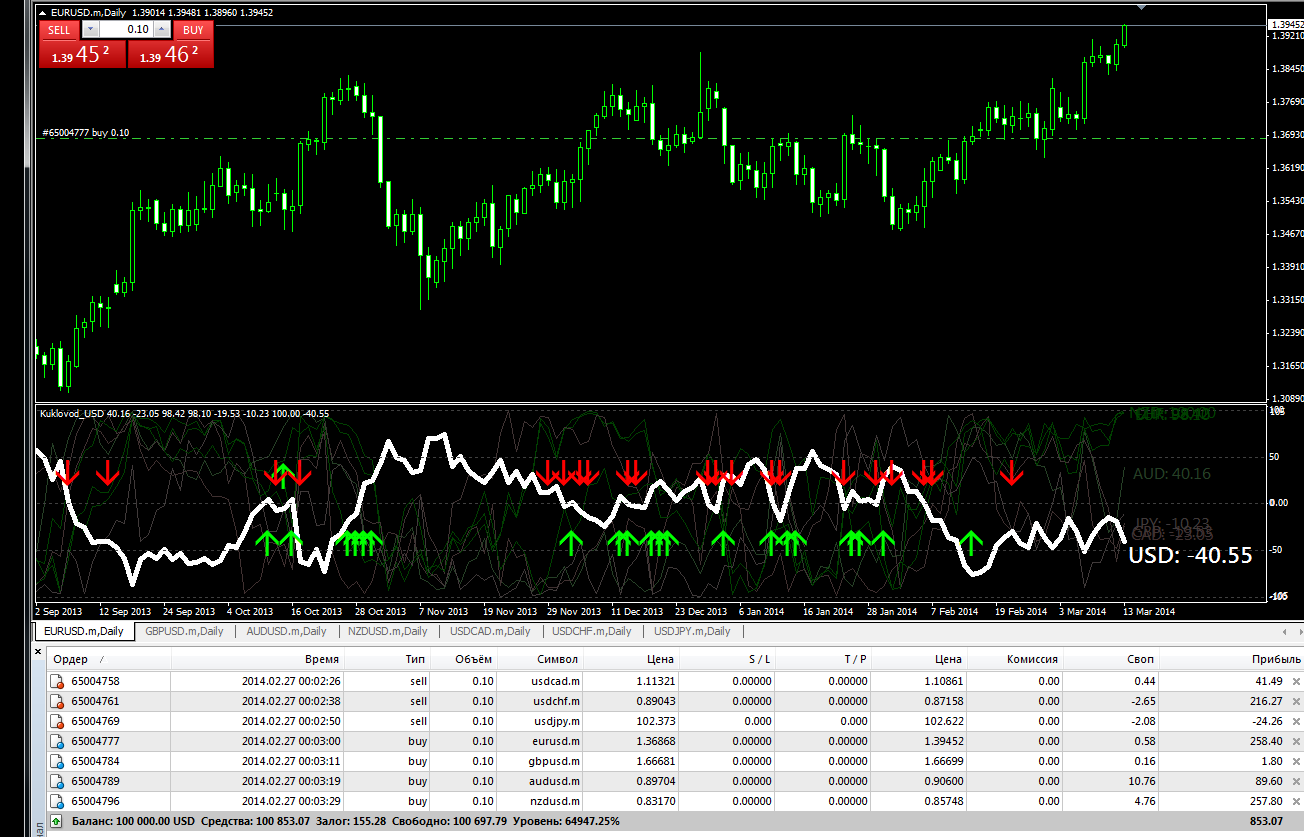Click order icon for 65004796 nzdusd

click(57, 801)
